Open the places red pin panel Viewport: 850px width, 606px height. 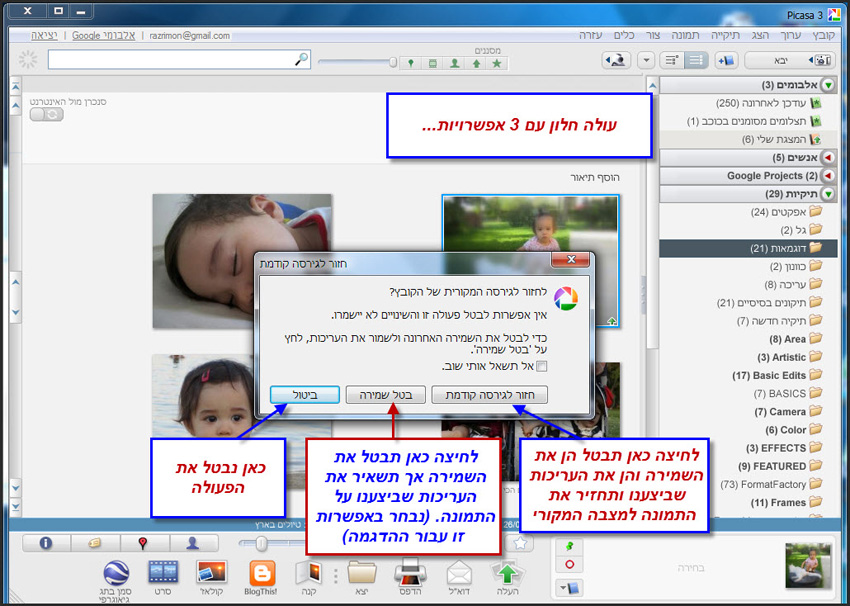[144, 543]
